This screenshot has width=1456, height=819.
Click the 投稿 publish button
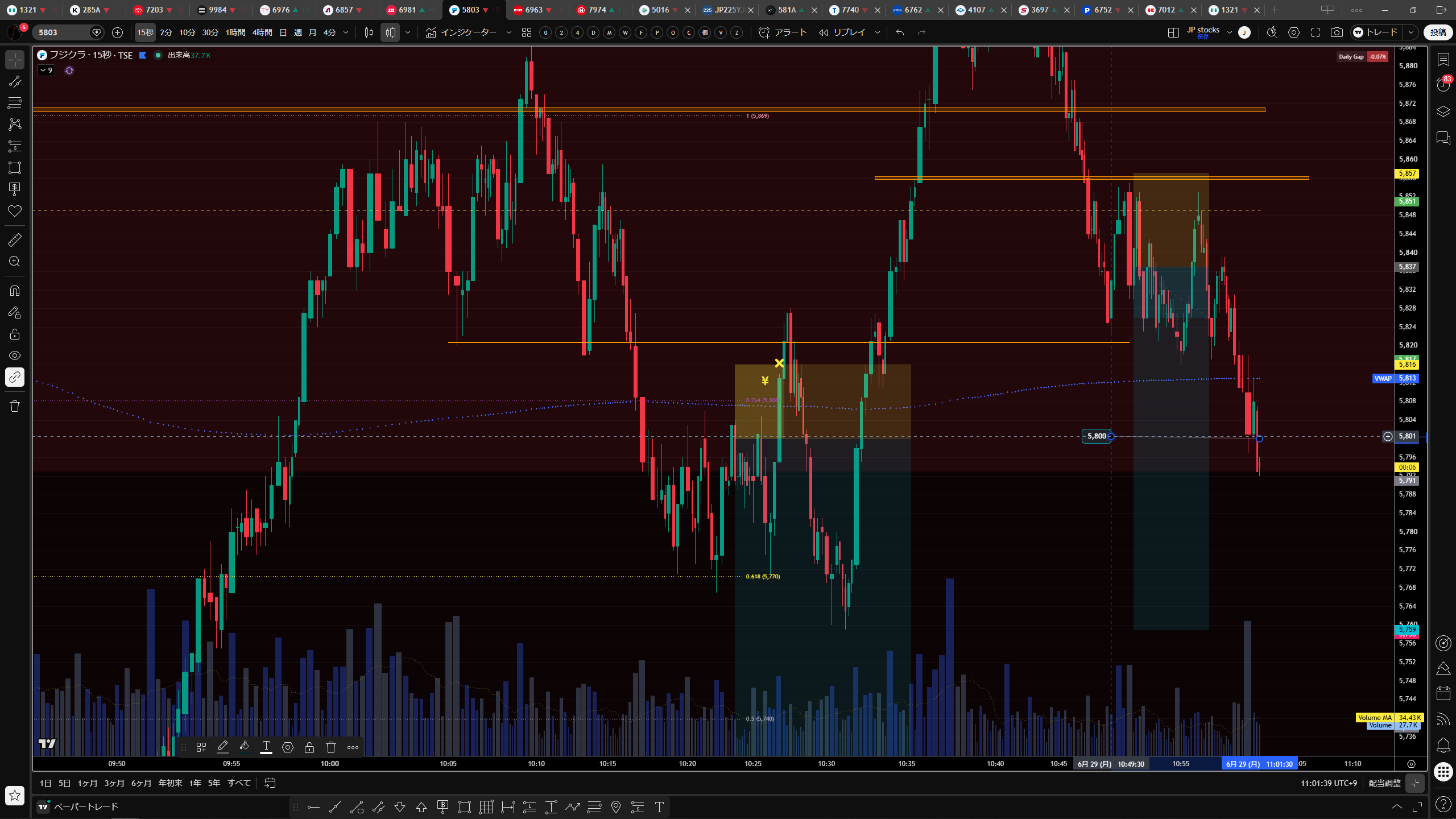[1438, 32]
